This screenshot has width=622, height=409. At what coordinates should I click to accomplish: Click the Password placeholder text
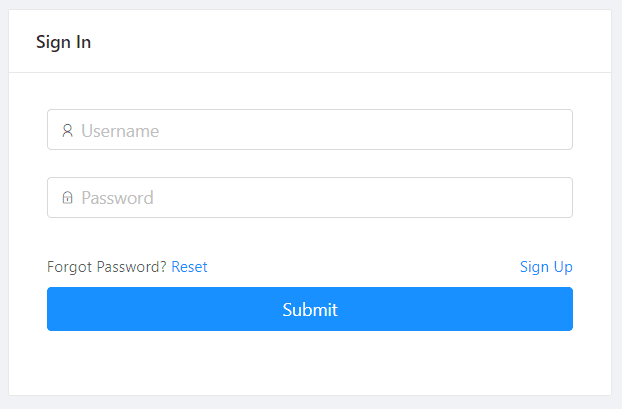[117, 198]
